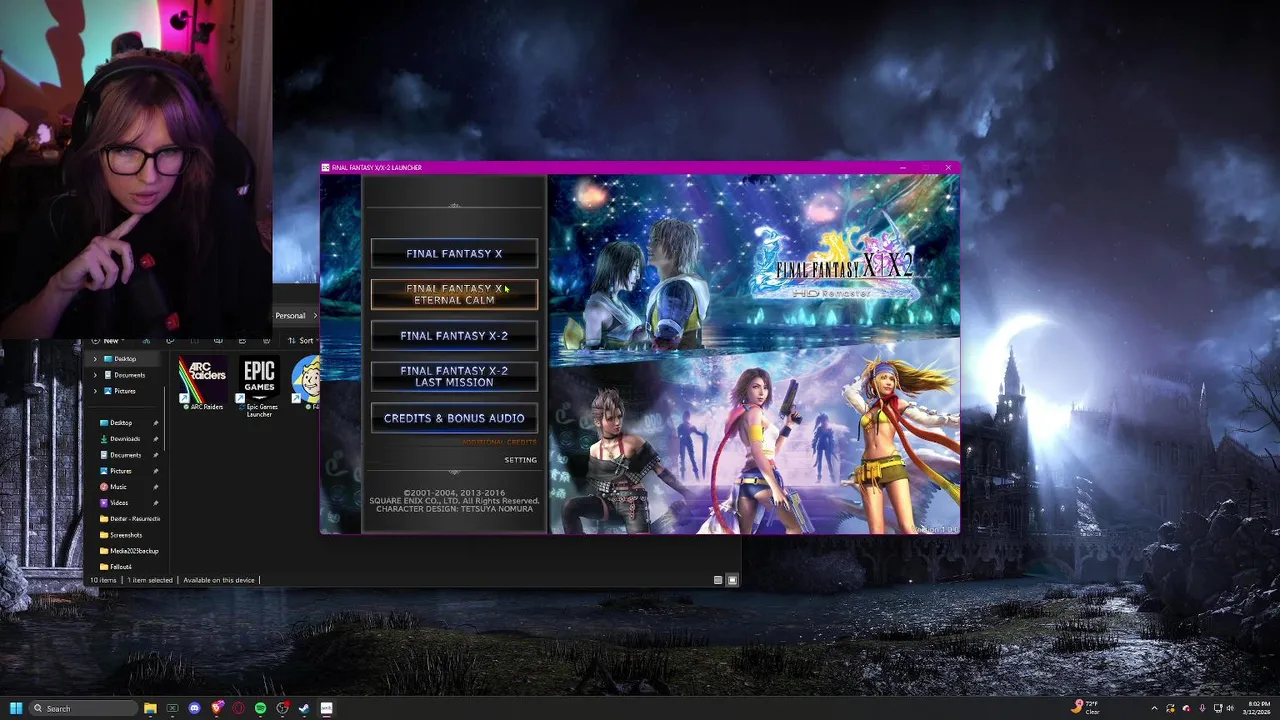The height and width of the screenshot is (720, 1280).
Task: Open Brave browser from the taskbar
Action: coord(216,708)
